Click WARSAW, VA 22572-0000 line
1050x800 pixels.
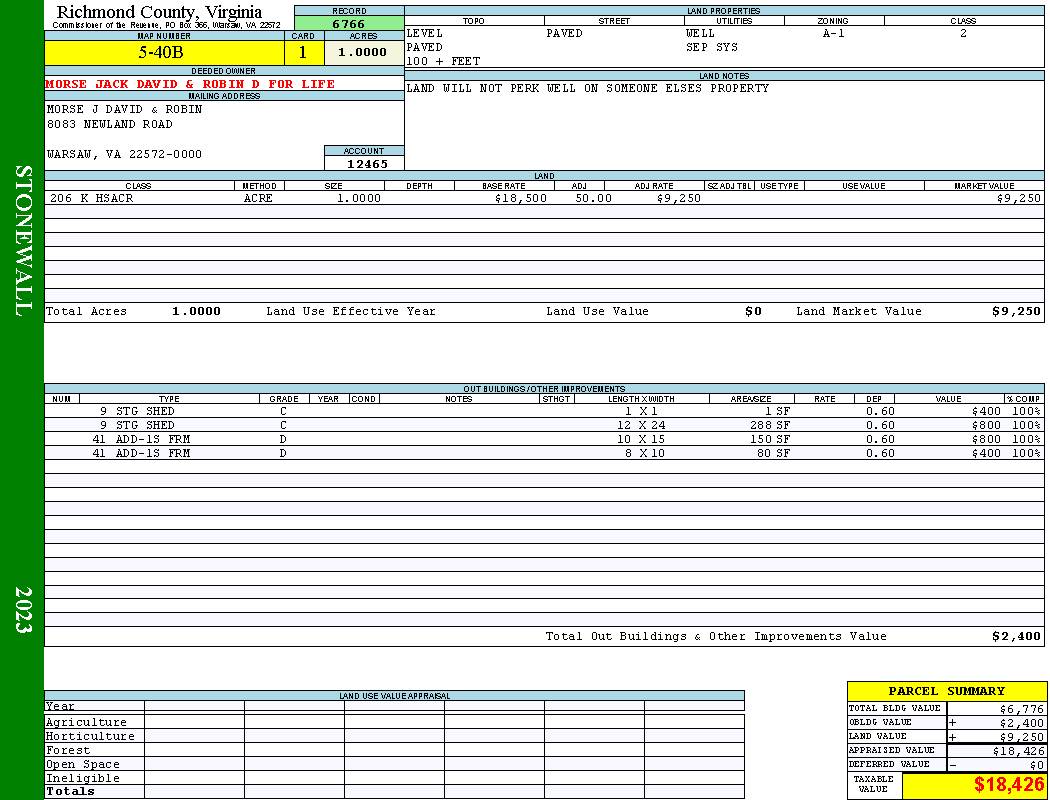click(124, 155)
